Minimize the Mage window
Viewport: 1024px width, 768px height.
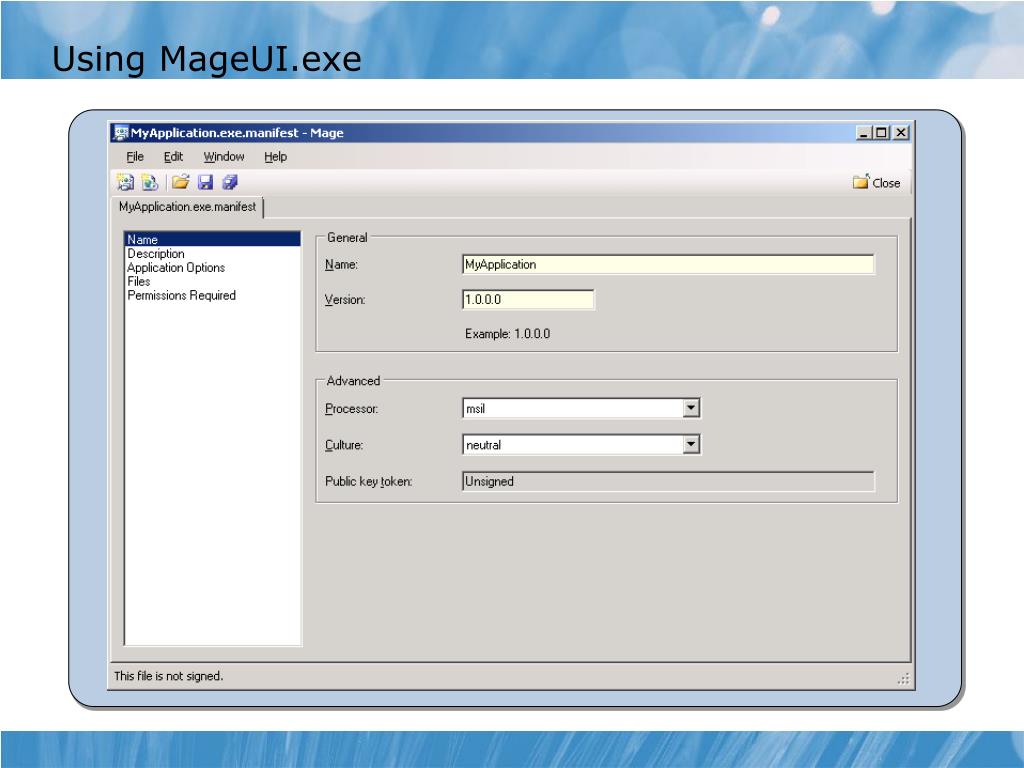pos(864,133)
